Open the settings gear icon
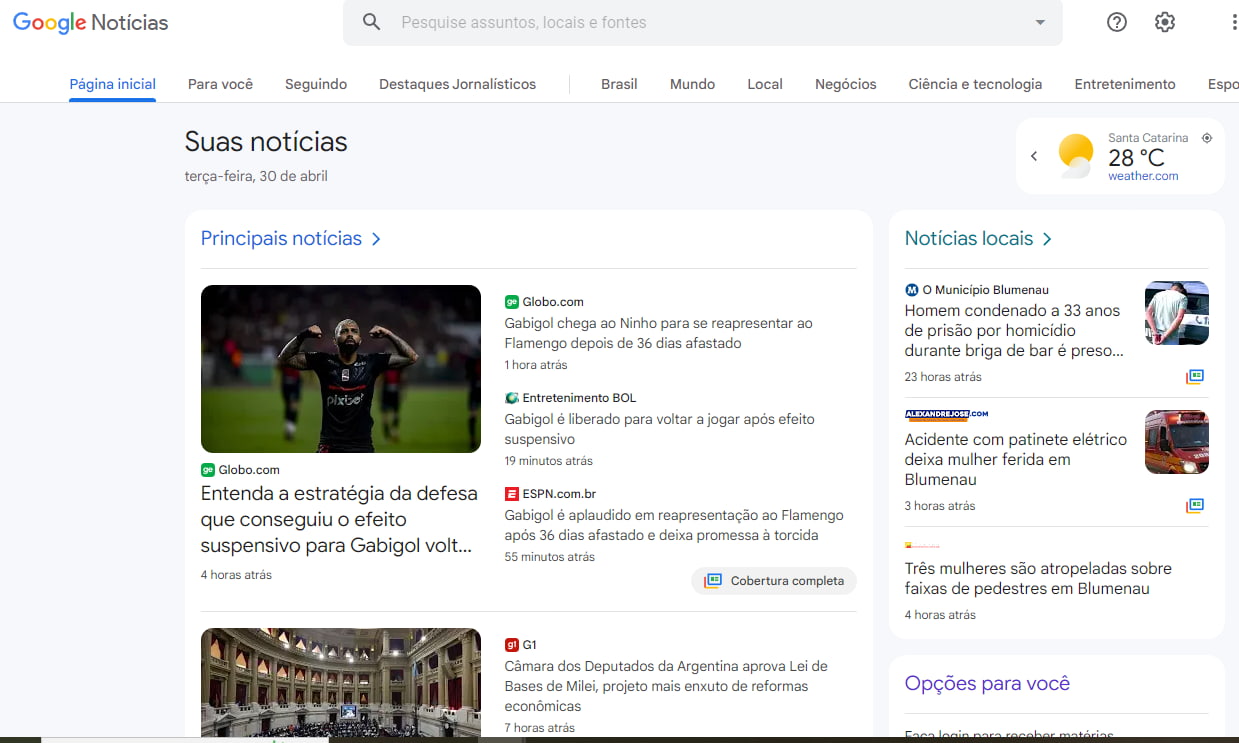The image size is (1239, 743). [1165, 22]
